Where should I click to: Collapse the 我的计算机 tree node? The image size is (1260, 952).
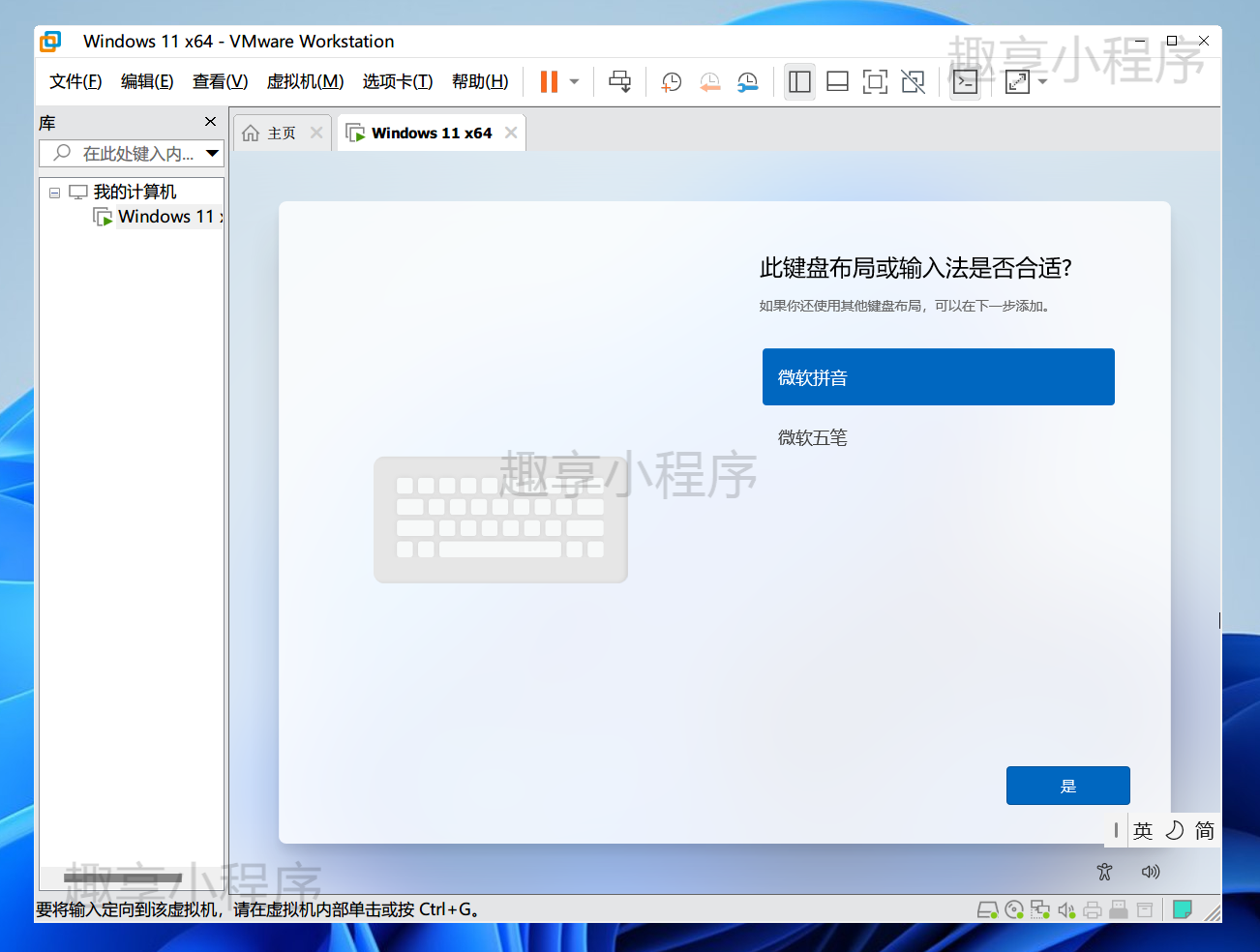54,193
